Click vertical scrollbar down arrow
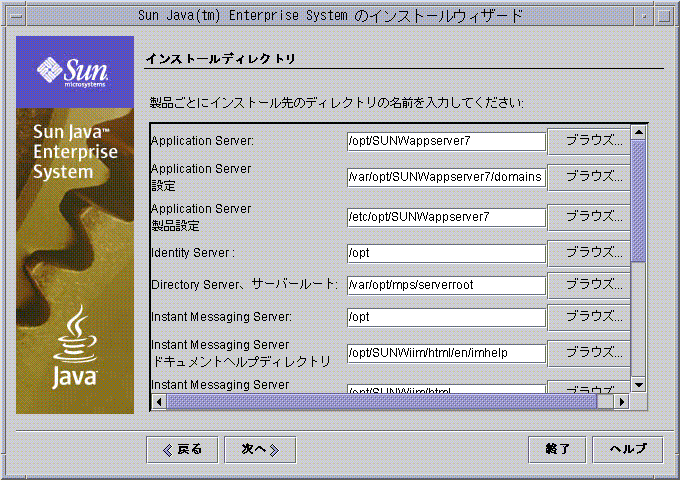Viewport: 680px width, 480px height. click(639, 385)
